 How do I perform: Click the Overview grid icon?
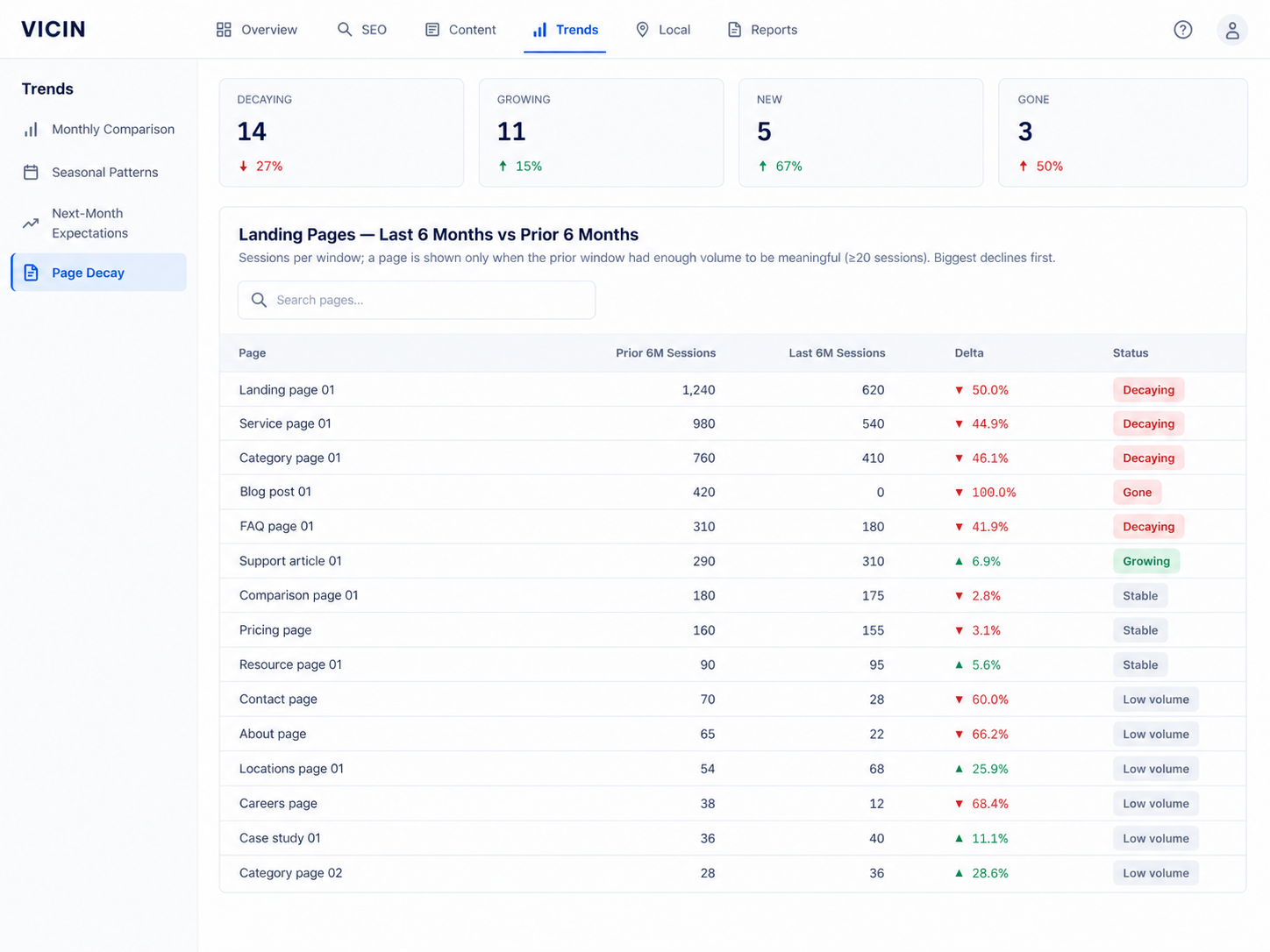click(x=224, y=30)
